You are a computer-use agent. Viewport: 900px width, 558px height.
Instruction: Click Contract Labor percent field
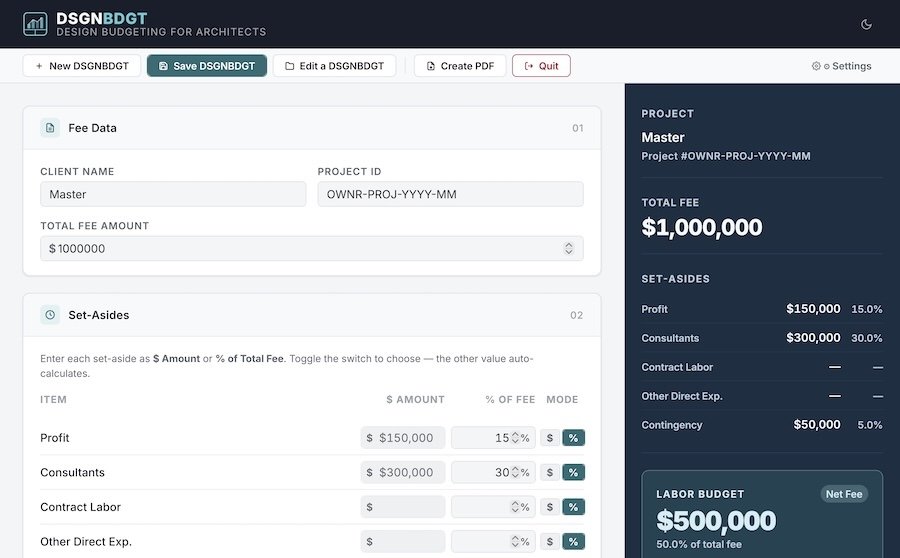tap(492, 507)
